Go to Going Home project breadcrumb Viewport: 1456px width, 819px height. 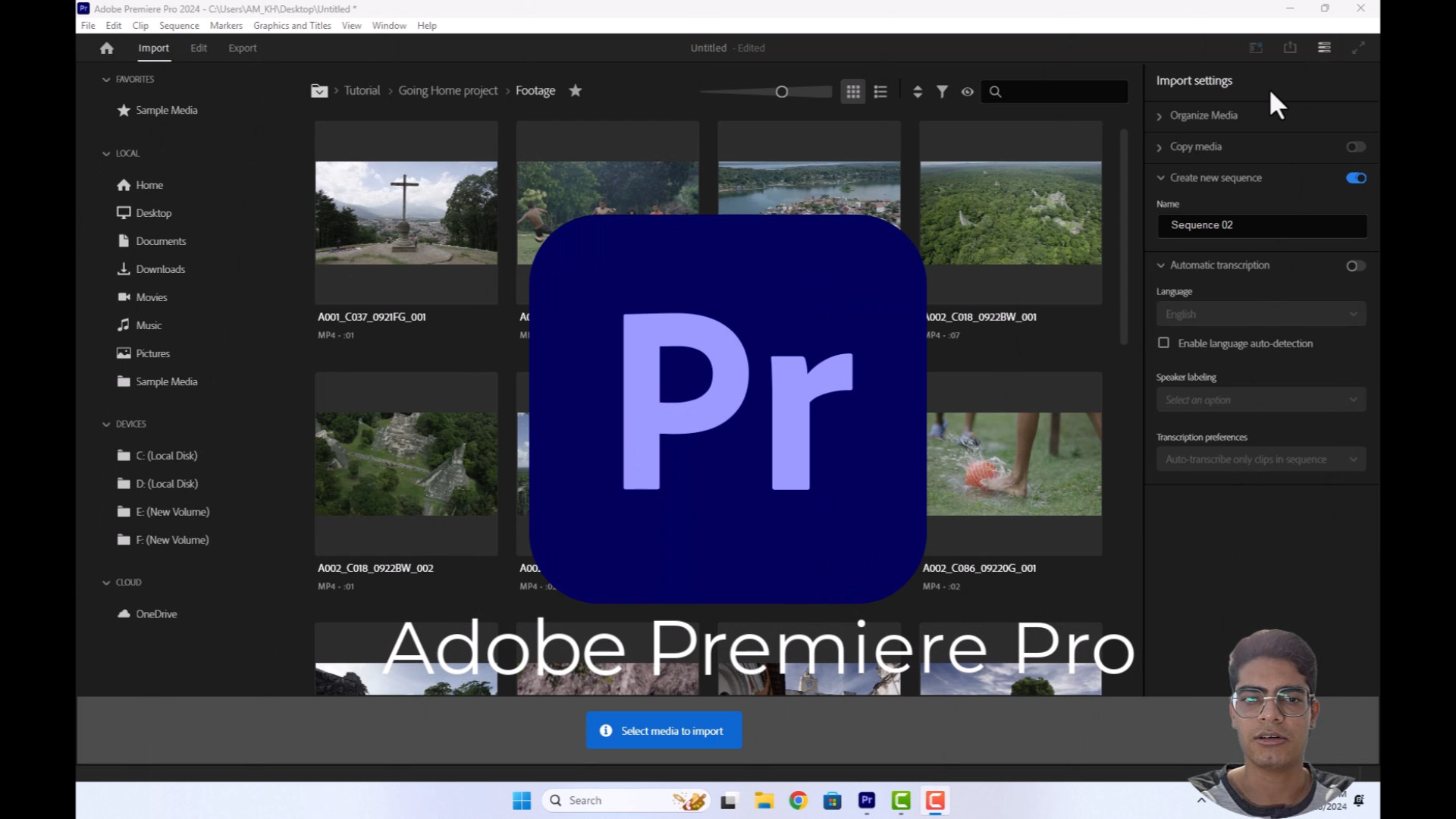tap(448, 90)
